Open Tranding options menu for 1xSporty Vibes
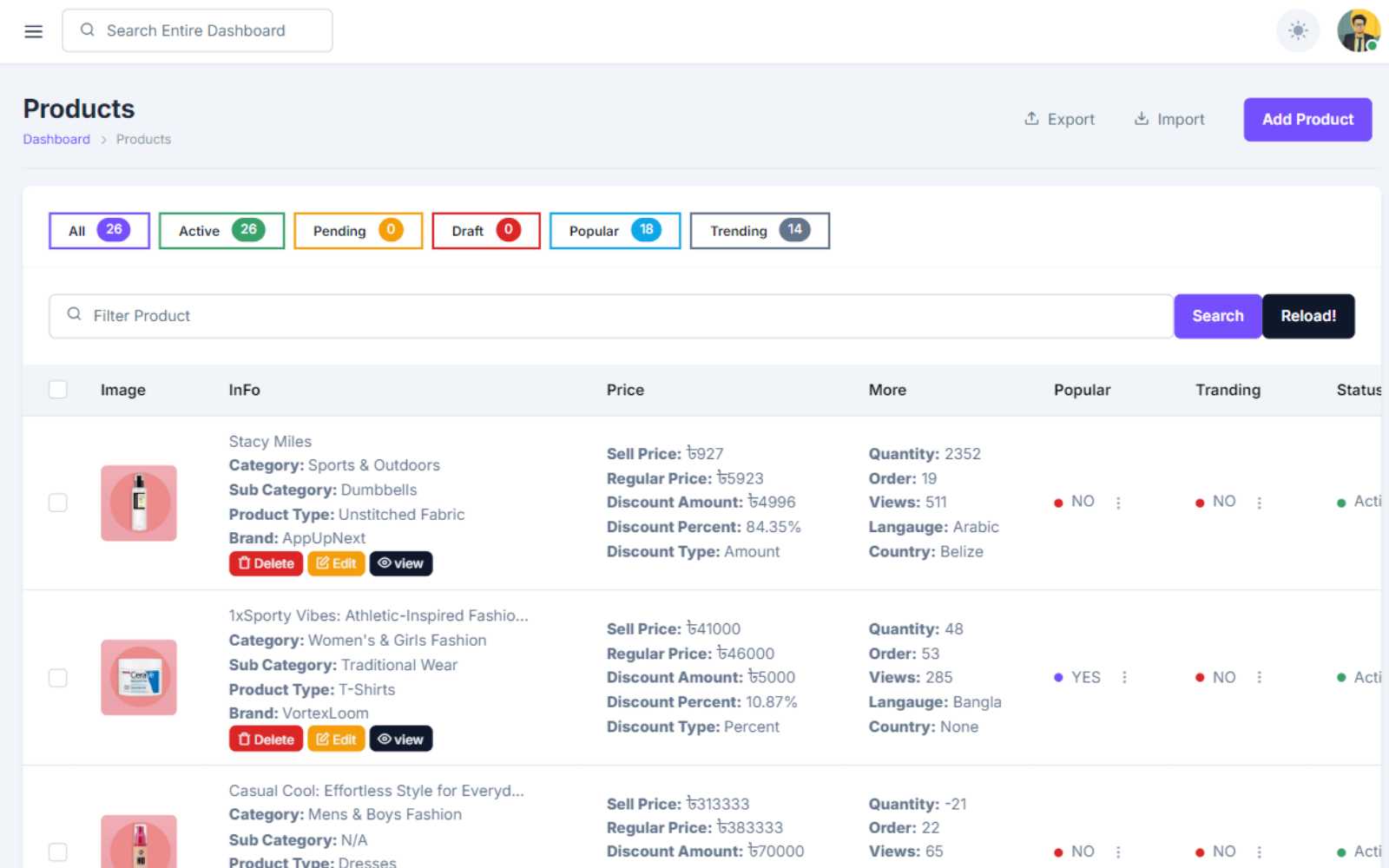Image resolution: width=1389 pixels, height=868 pixels. (x=1259, y=678)
